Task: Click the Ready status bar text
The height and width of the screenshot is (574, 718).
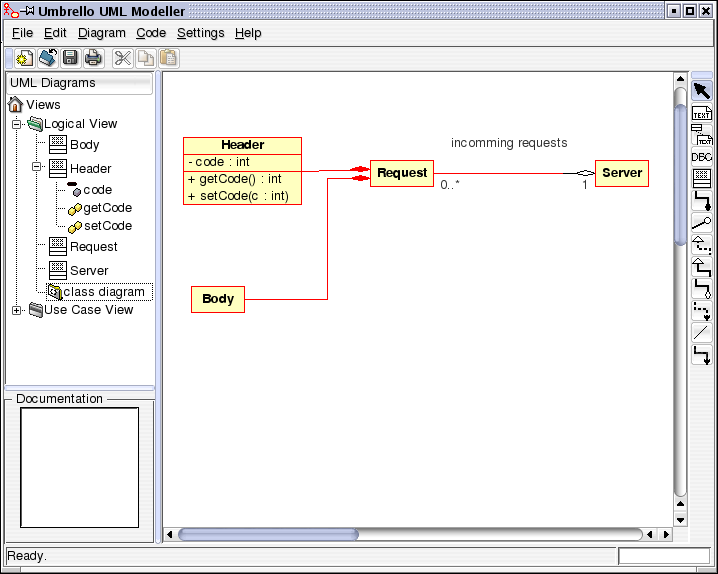Action: pos(27,556)
